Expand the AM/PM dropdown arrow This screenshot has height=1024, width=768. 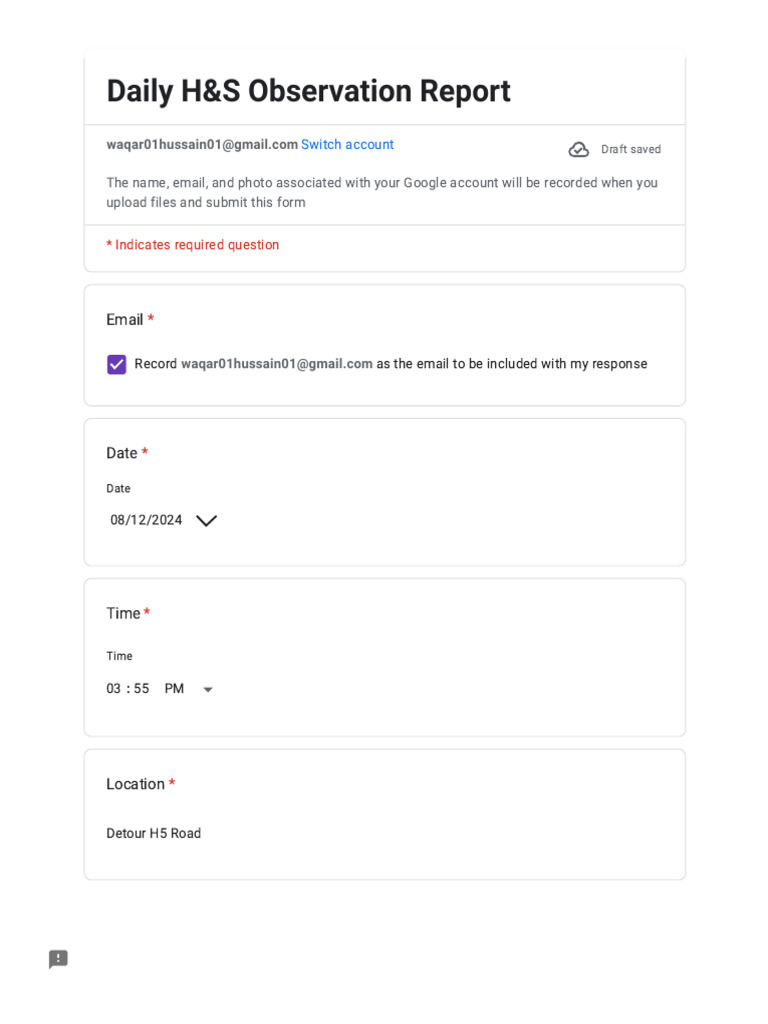[208, 690]
